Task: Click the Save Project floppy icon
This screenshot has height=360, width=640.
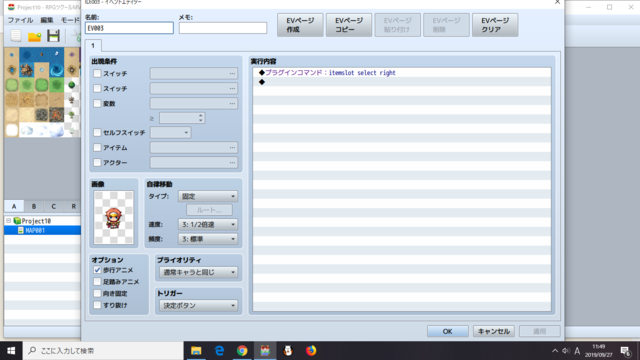Action: 53,36
